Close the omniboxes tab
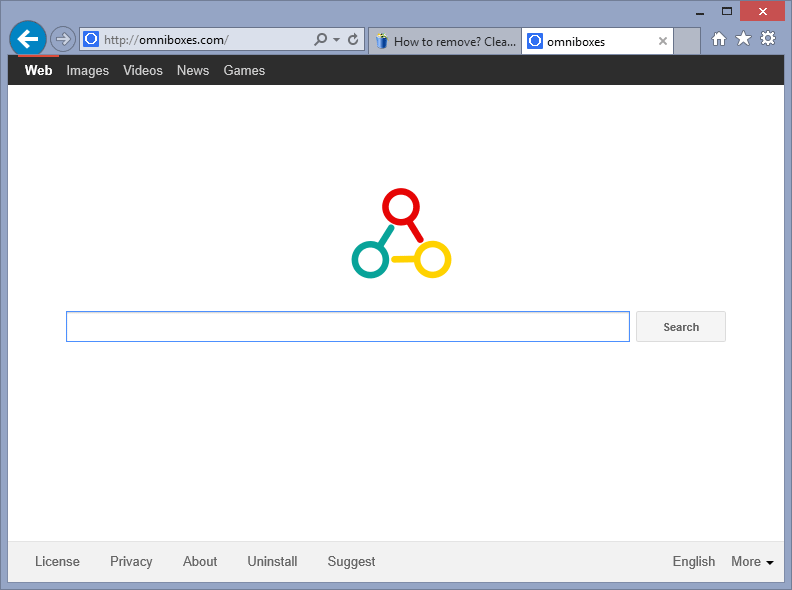This screenshot has height=590, width=792. (x=663, y=41)
